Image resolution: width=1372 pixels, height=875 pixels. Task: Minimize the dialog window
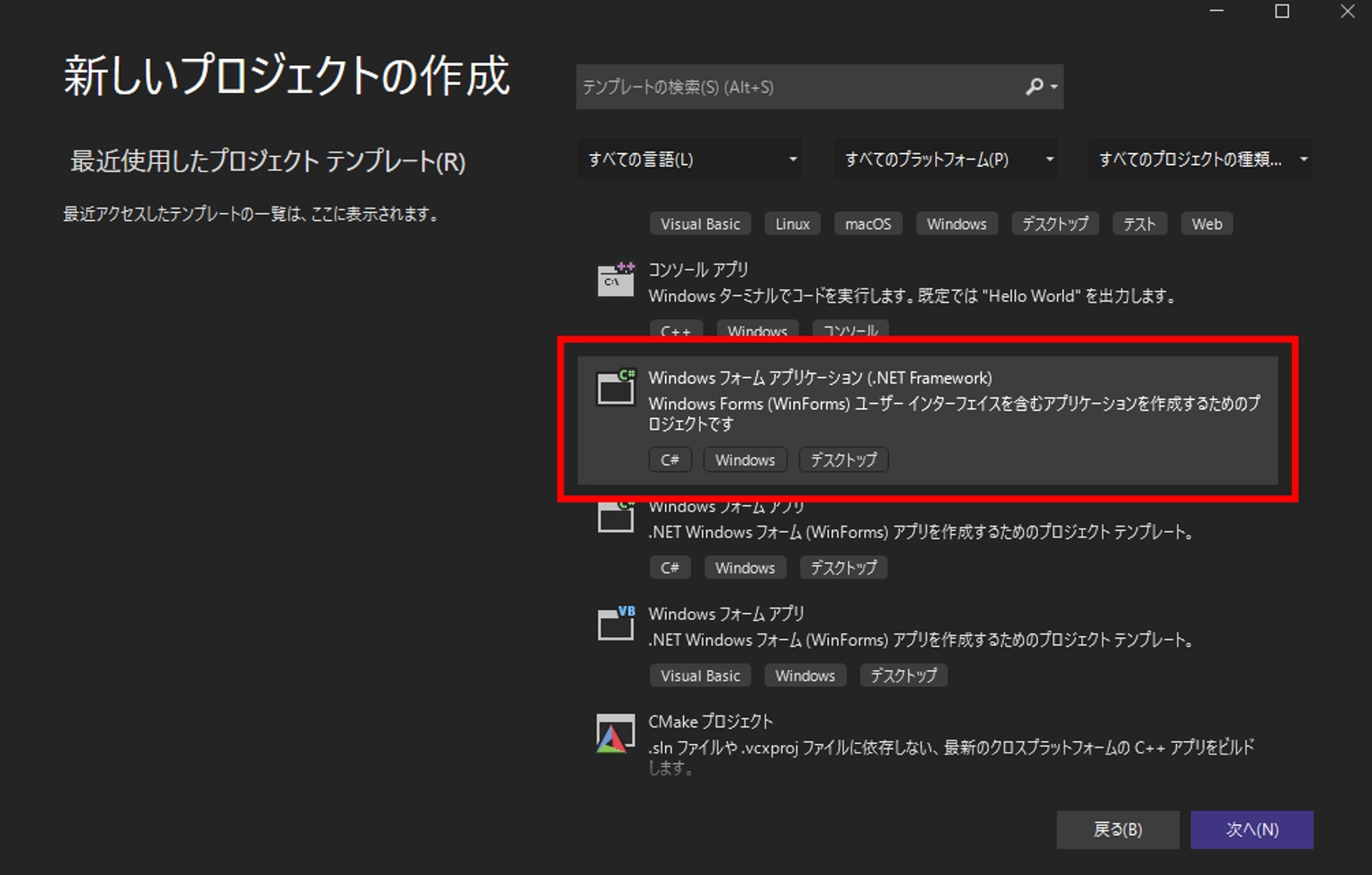(x=1217, y=12)
